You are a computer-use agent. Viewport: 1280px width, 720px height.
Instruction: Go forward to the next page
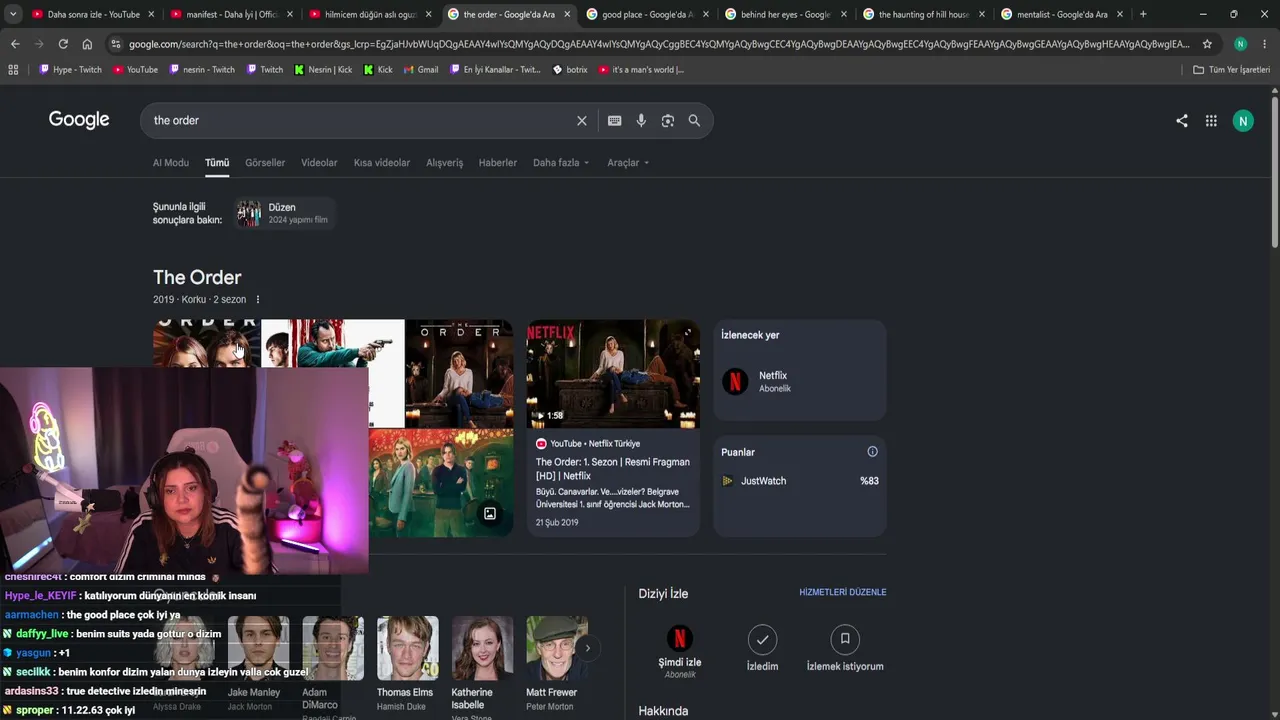[39, 44]
